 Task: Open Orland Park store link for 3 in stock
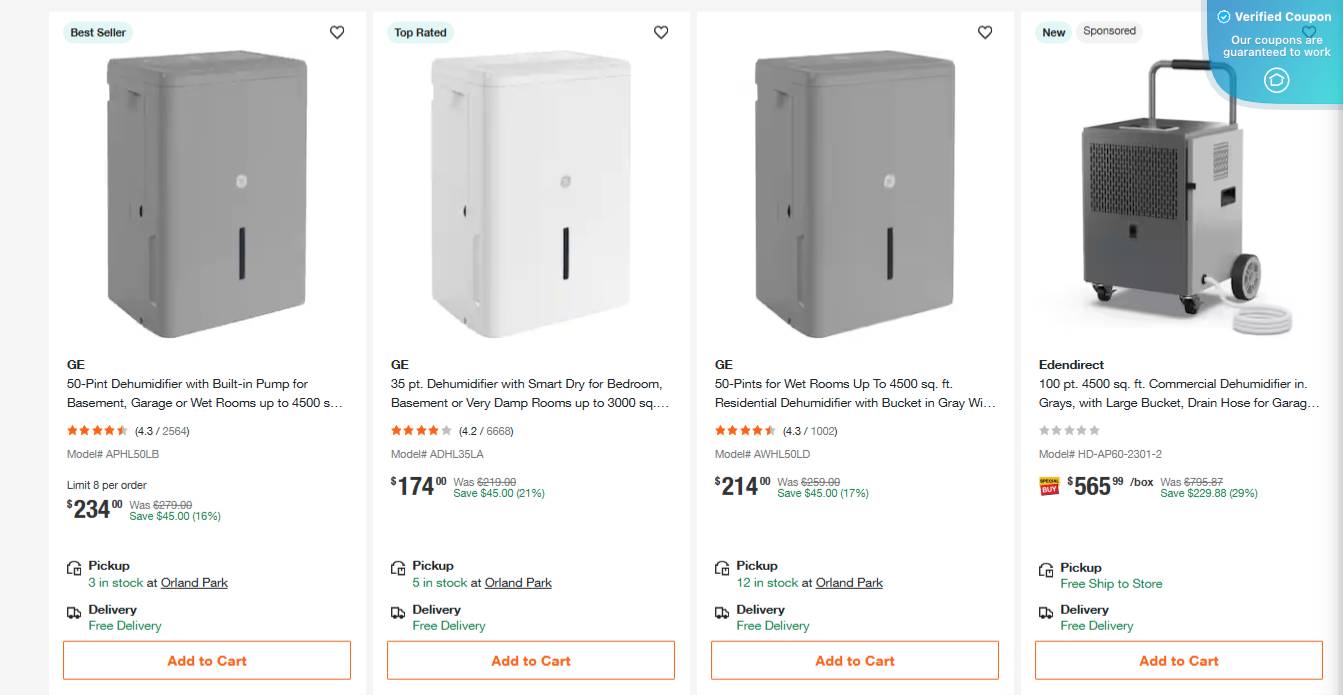[x=194, y=583]
